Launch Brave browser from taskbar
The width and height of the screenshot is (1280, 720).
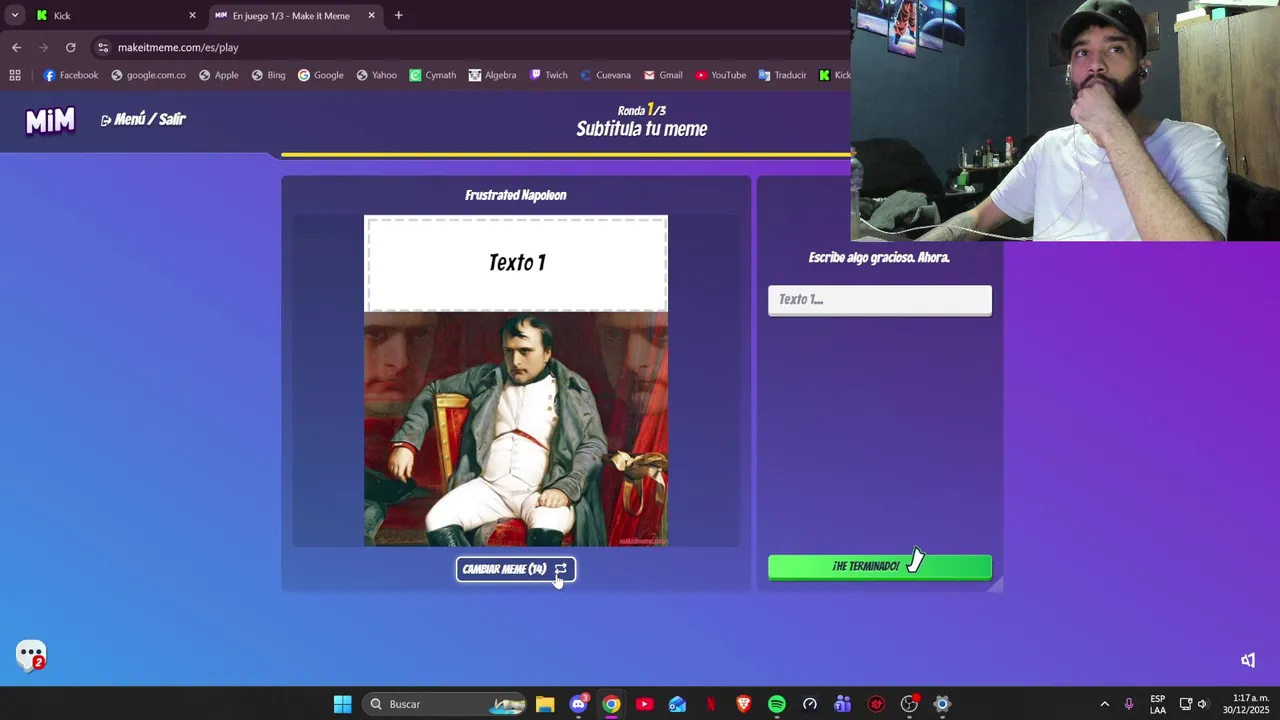(x=743, y=704)
